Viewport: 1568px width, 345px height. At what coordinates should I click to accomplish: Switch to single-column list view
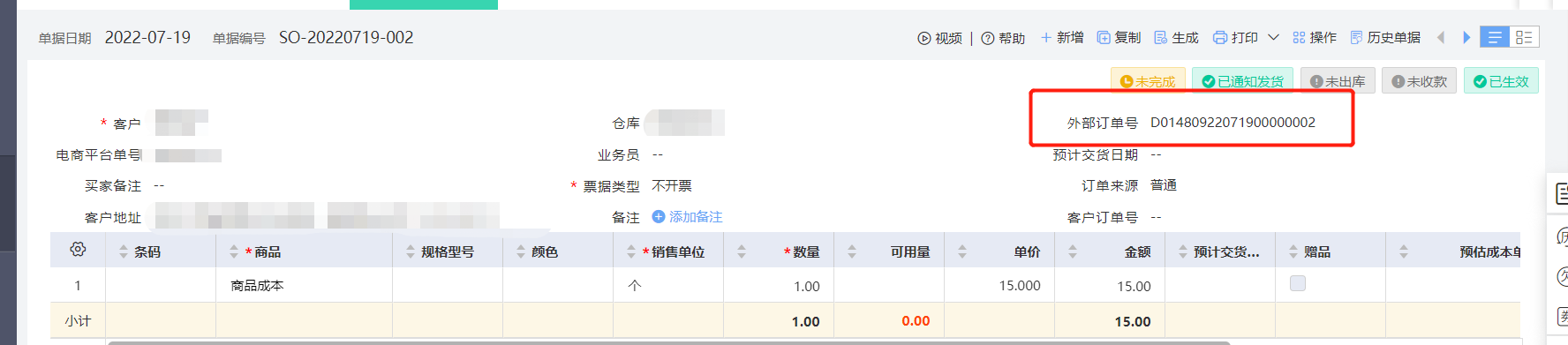(1495, 37)
